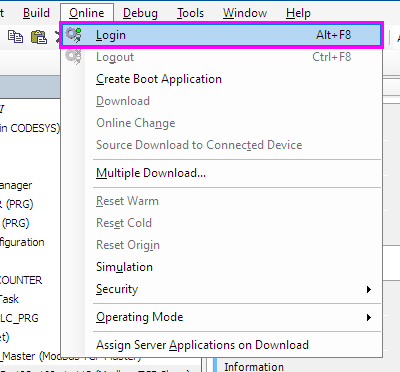
Task: Select Source Download to Connected Device
Action: [x=221, y=145]
